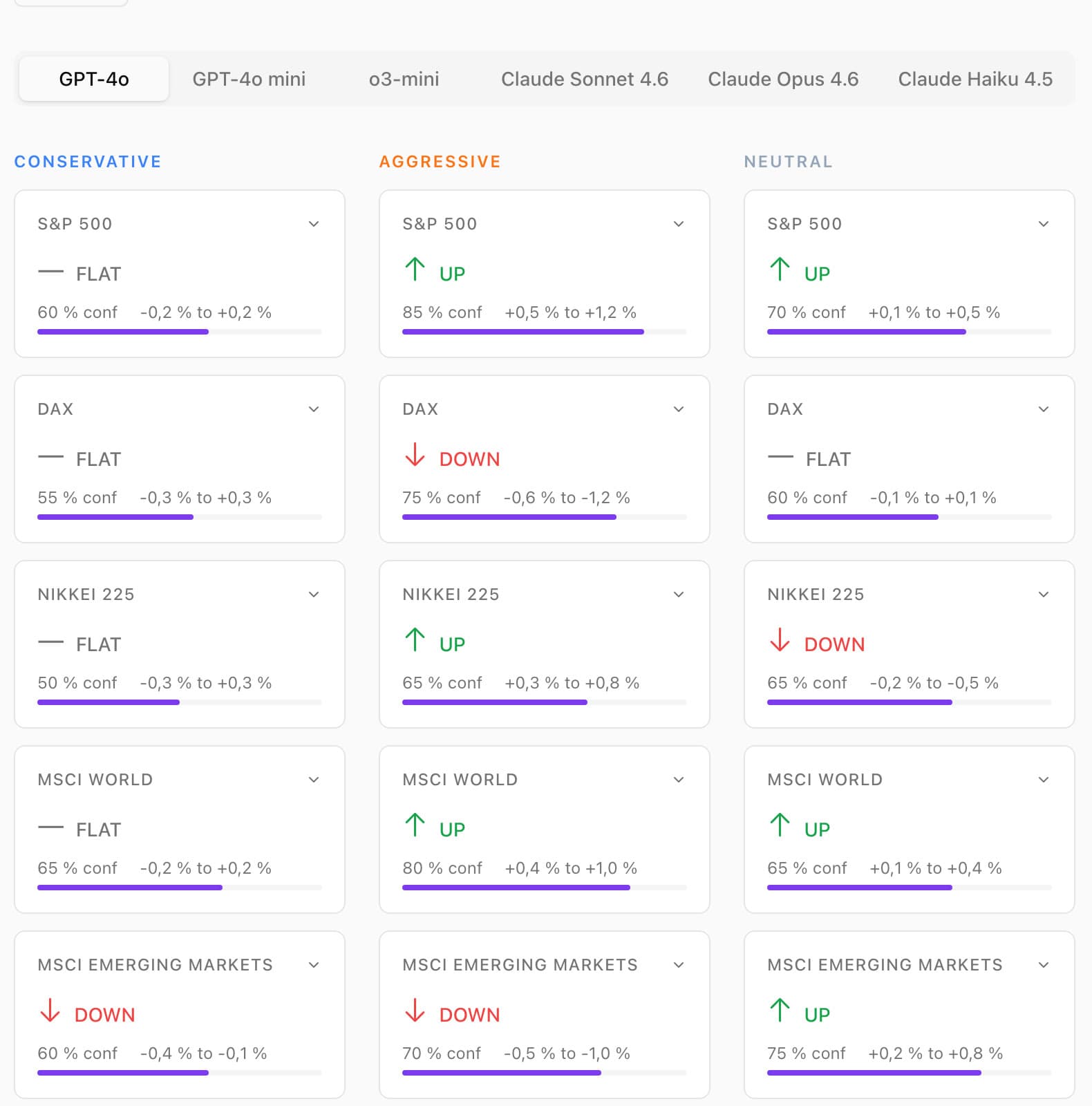Click '80 % conf' in Aggressive MSCI World
Viewport: 1092px width, 1106px height.
pos(442,868)
